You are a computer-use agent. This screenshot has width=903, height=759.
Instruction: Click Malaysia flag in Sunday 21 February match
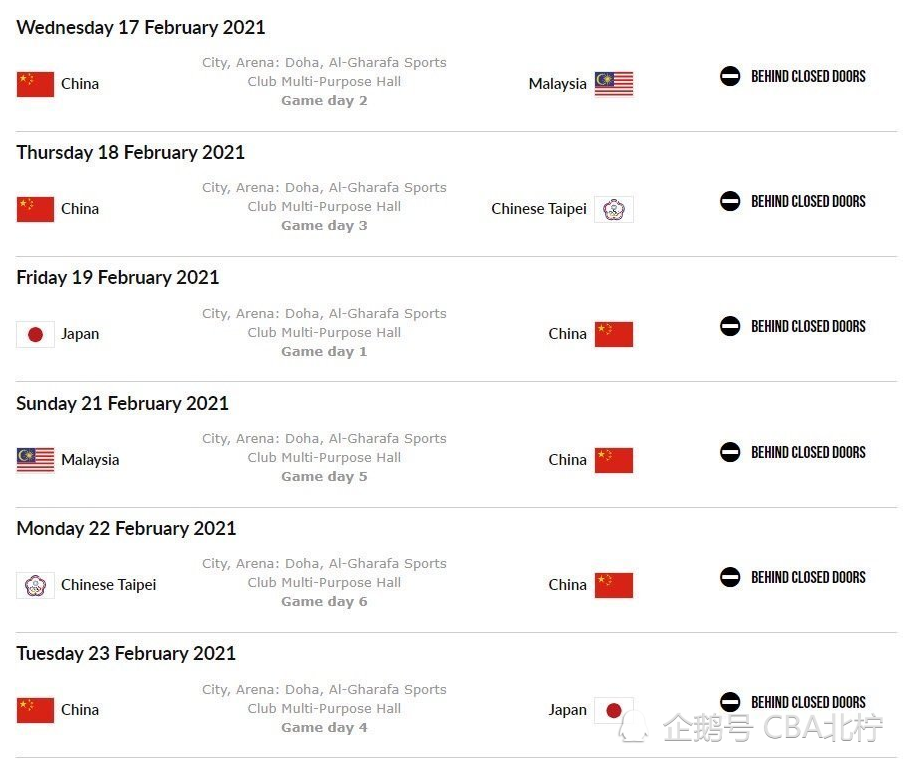pos(35,460)
